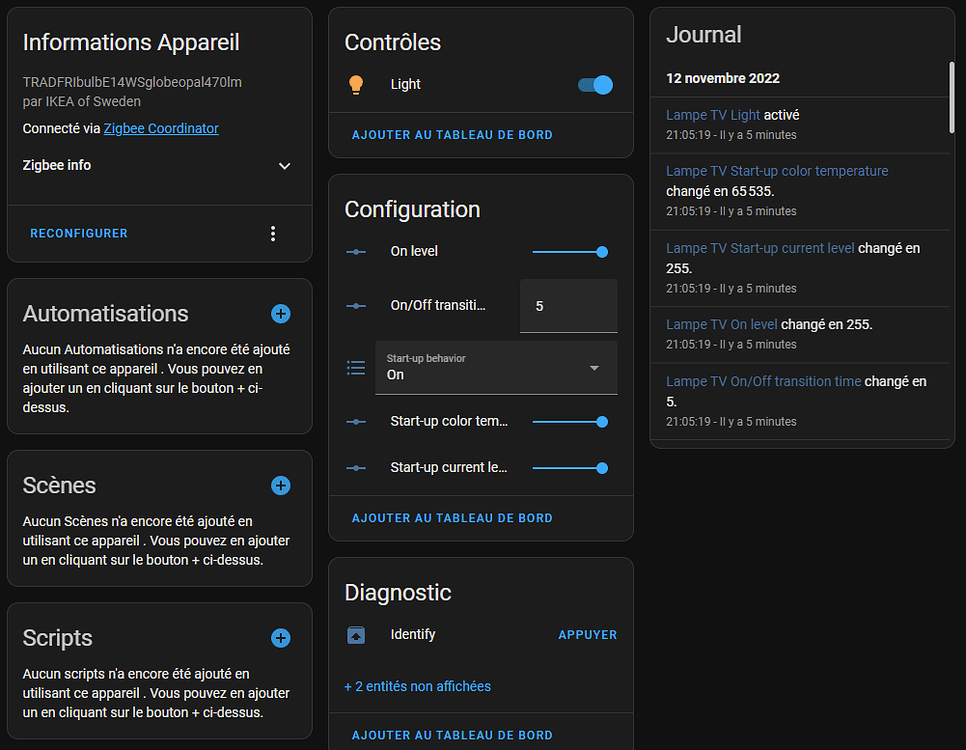
Task: Open Lampe TV Light journal entry
Action: (713, 115)
